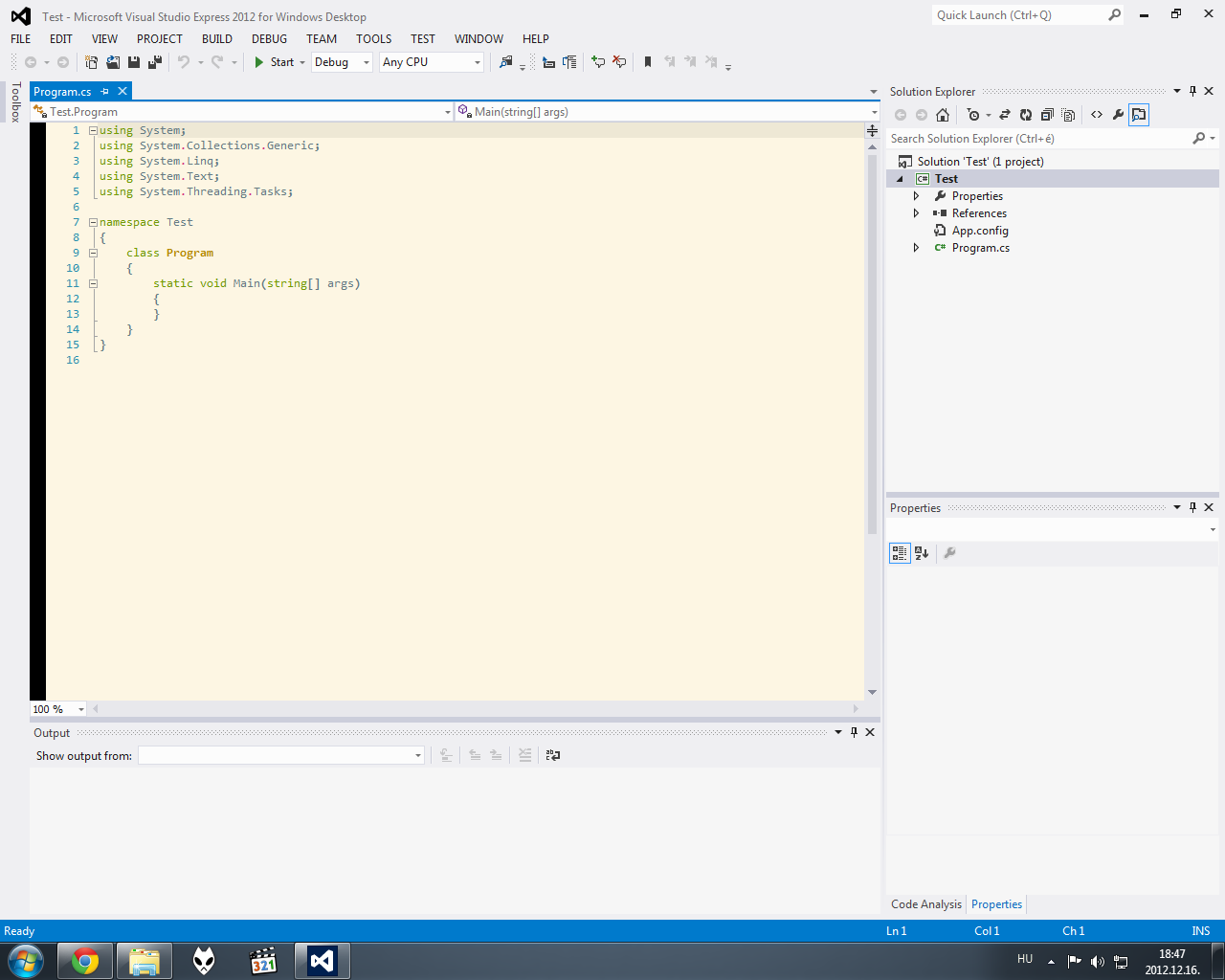The width and height of the screenshot is (1225, 980).
Task: Click the Save All toolbar icon
Action: (x=154, y=62)
